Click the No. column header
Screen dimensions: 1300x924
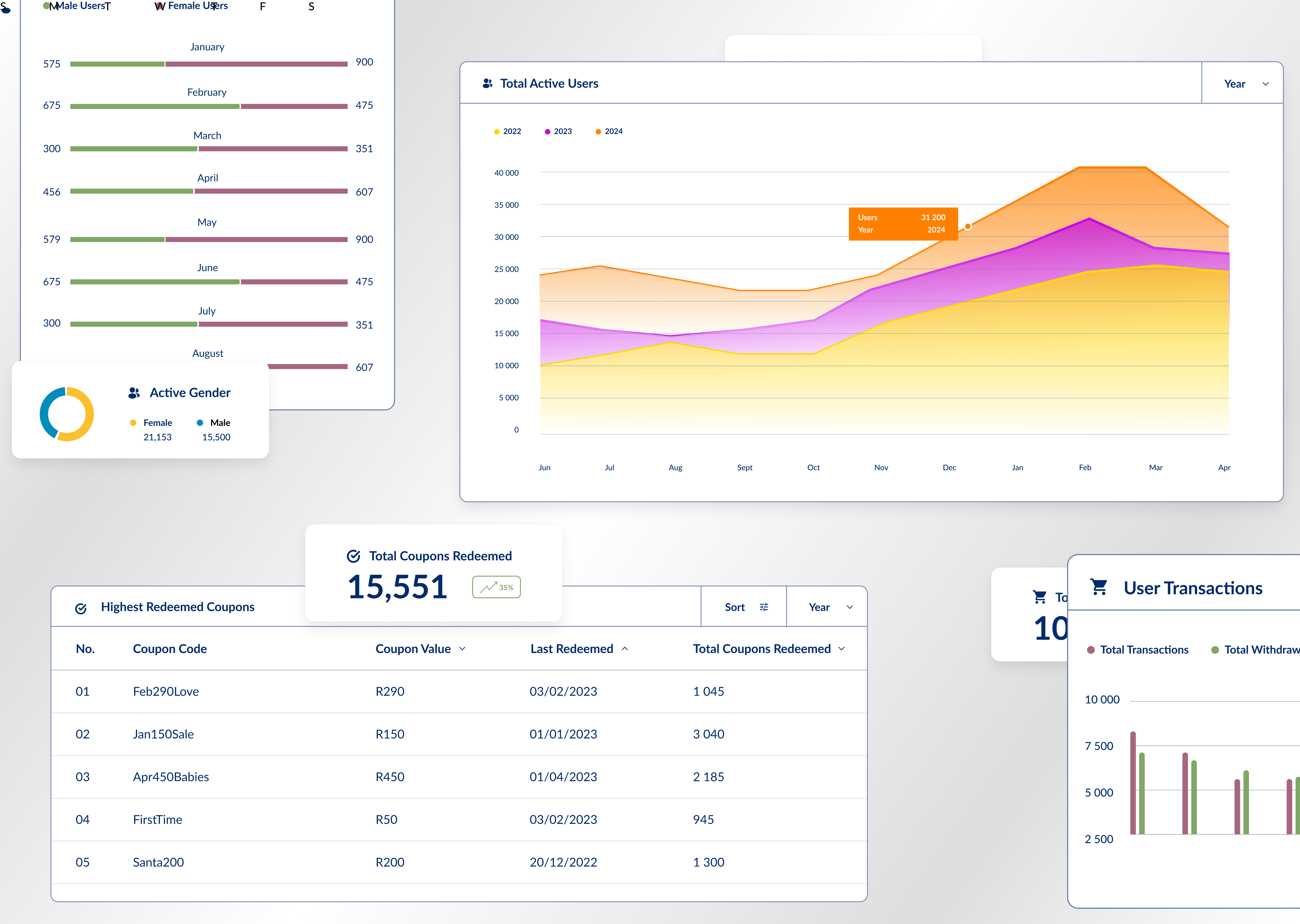click(x=85, y=649)
